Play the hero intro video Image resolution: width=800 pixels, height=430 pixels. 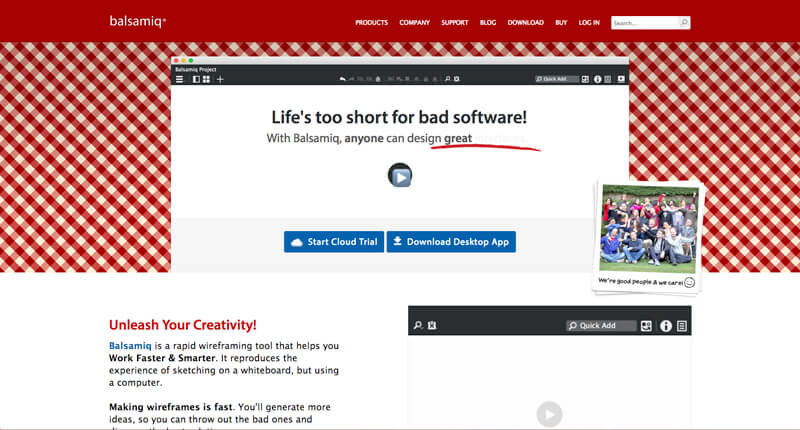(400, 176)
